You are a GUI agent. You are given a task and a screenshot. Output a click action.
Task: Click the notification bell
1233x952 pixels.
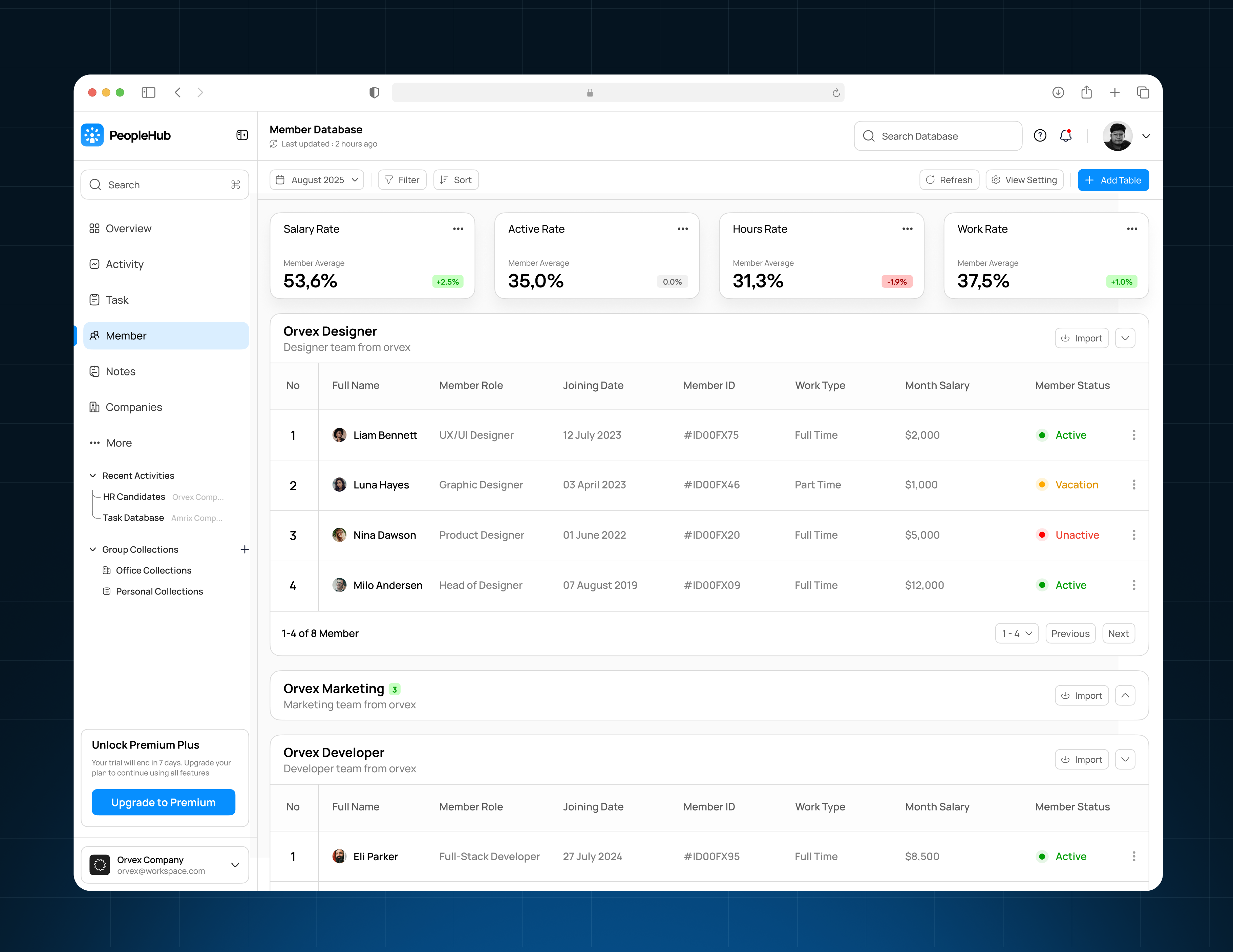tap(1066, 135)
